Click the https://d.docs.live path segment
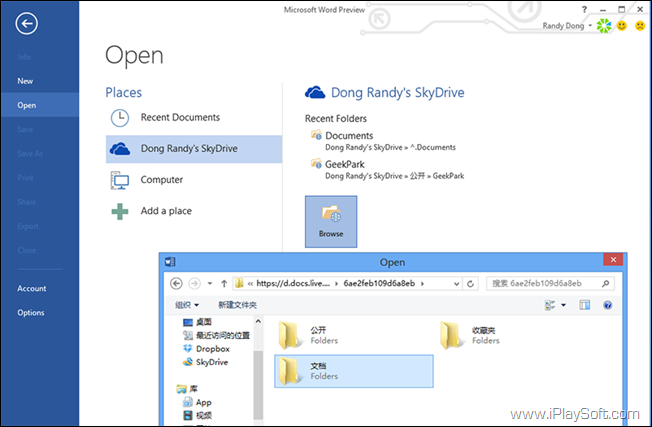The height and width of the screenshot is (427, 652). click(293, 284)
